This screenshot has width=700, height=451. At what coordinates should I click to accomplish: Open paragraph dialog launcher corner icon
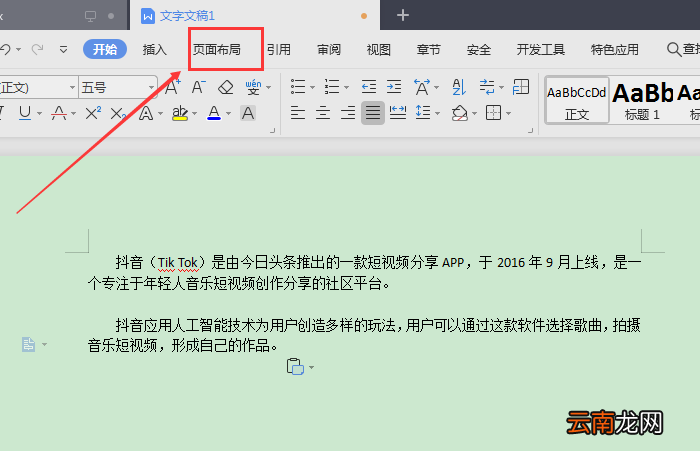click(530, 130)
